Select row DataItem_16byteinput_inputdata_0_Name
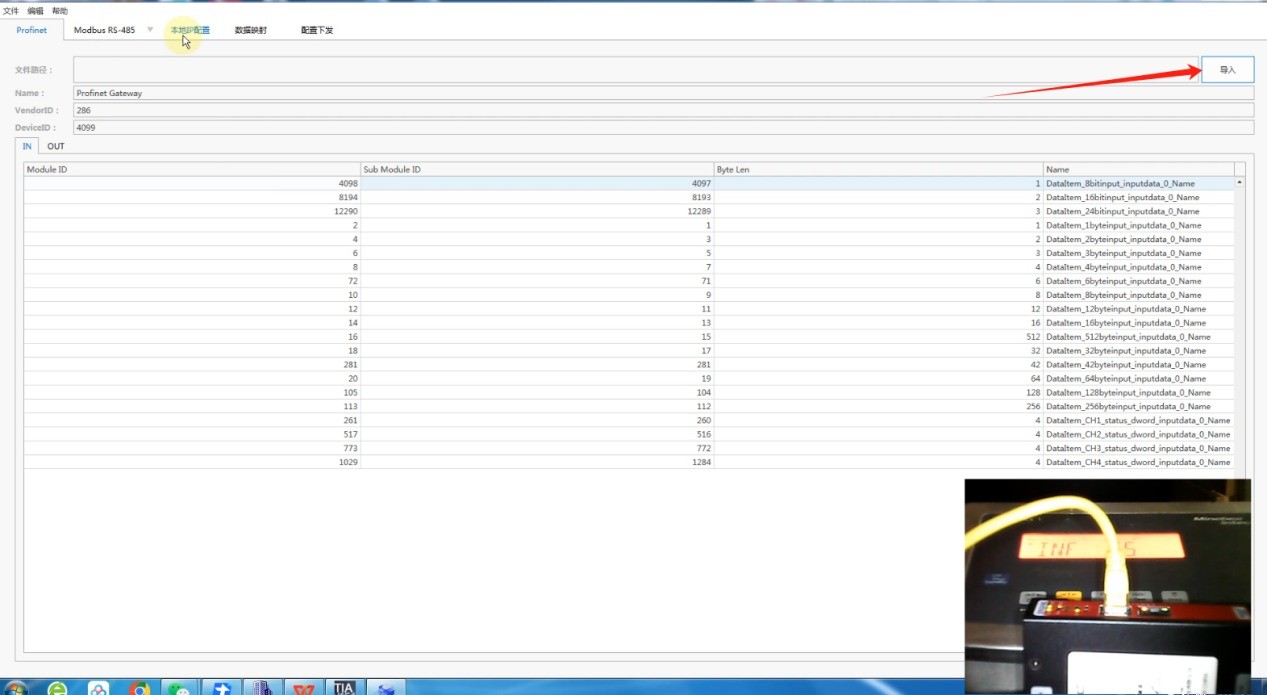The width and height of the screenshot is (1267, 695). (x=628, y=323)
